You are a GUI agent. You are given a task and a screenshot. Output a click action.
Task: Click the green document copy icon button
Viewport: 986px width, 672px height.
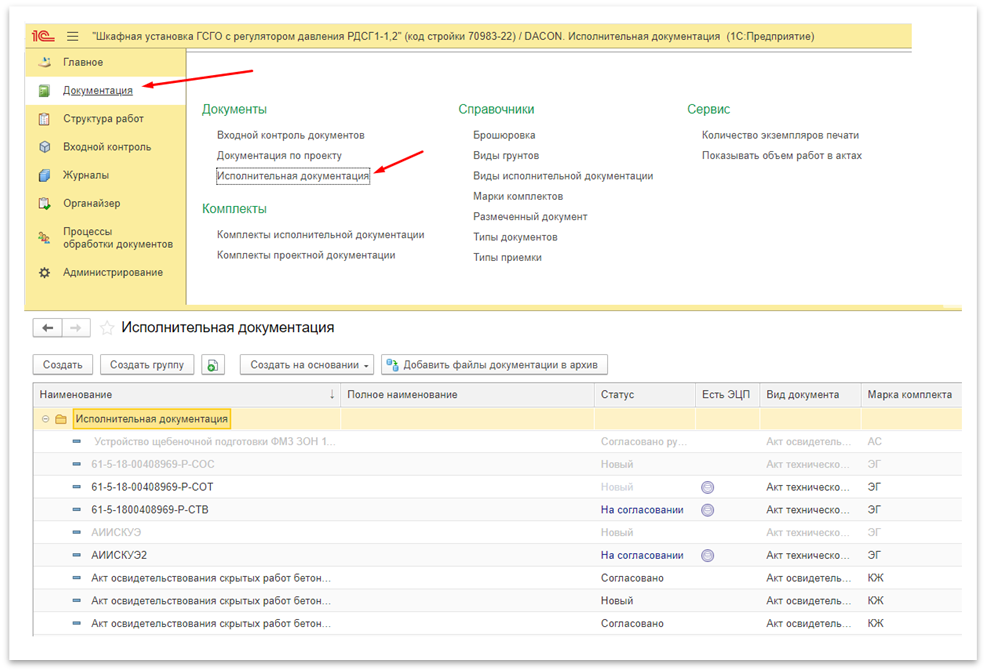point(212,365)
